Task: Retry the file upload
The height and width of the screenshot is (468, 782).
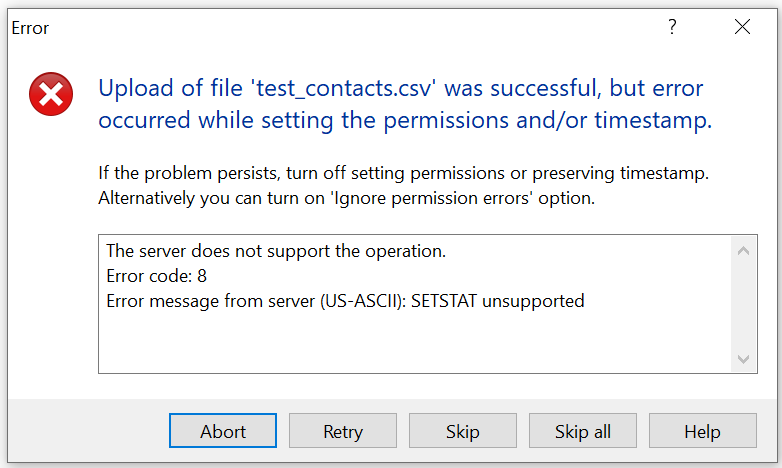Action: click(343, 431)
